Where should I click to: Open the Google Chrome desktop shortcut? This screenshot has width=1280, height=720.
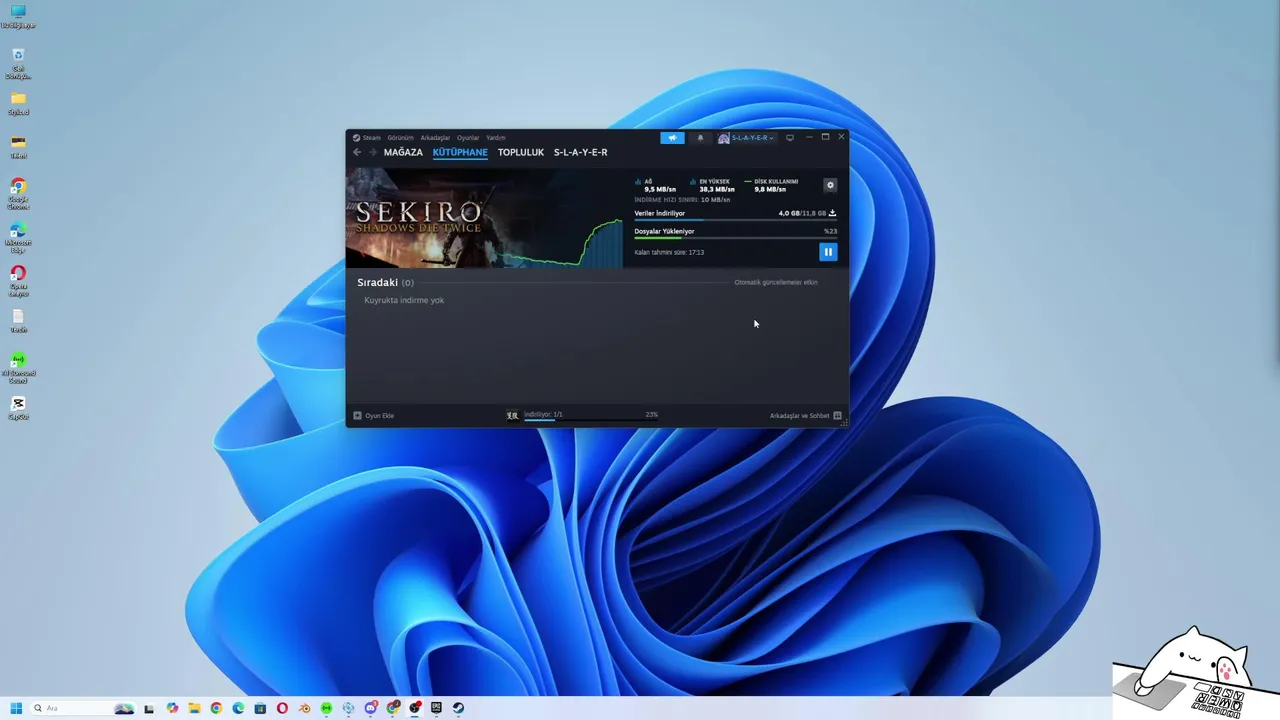pos(18,193)
